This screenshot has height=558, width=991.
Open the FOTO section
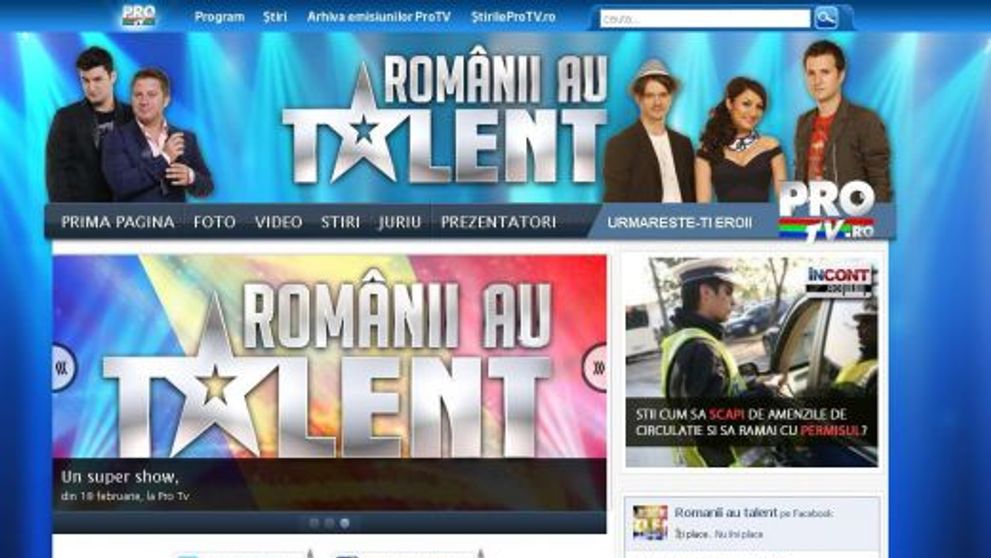214,222
